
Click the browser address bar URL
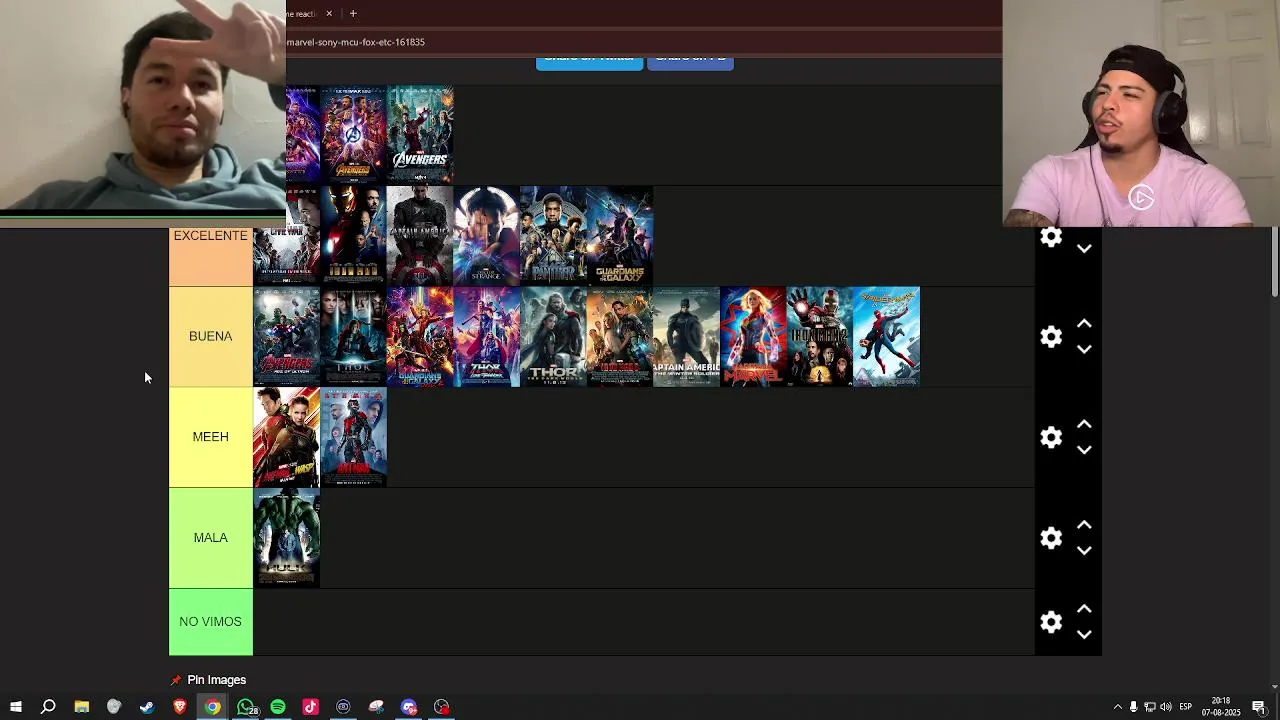coord(356,42)
